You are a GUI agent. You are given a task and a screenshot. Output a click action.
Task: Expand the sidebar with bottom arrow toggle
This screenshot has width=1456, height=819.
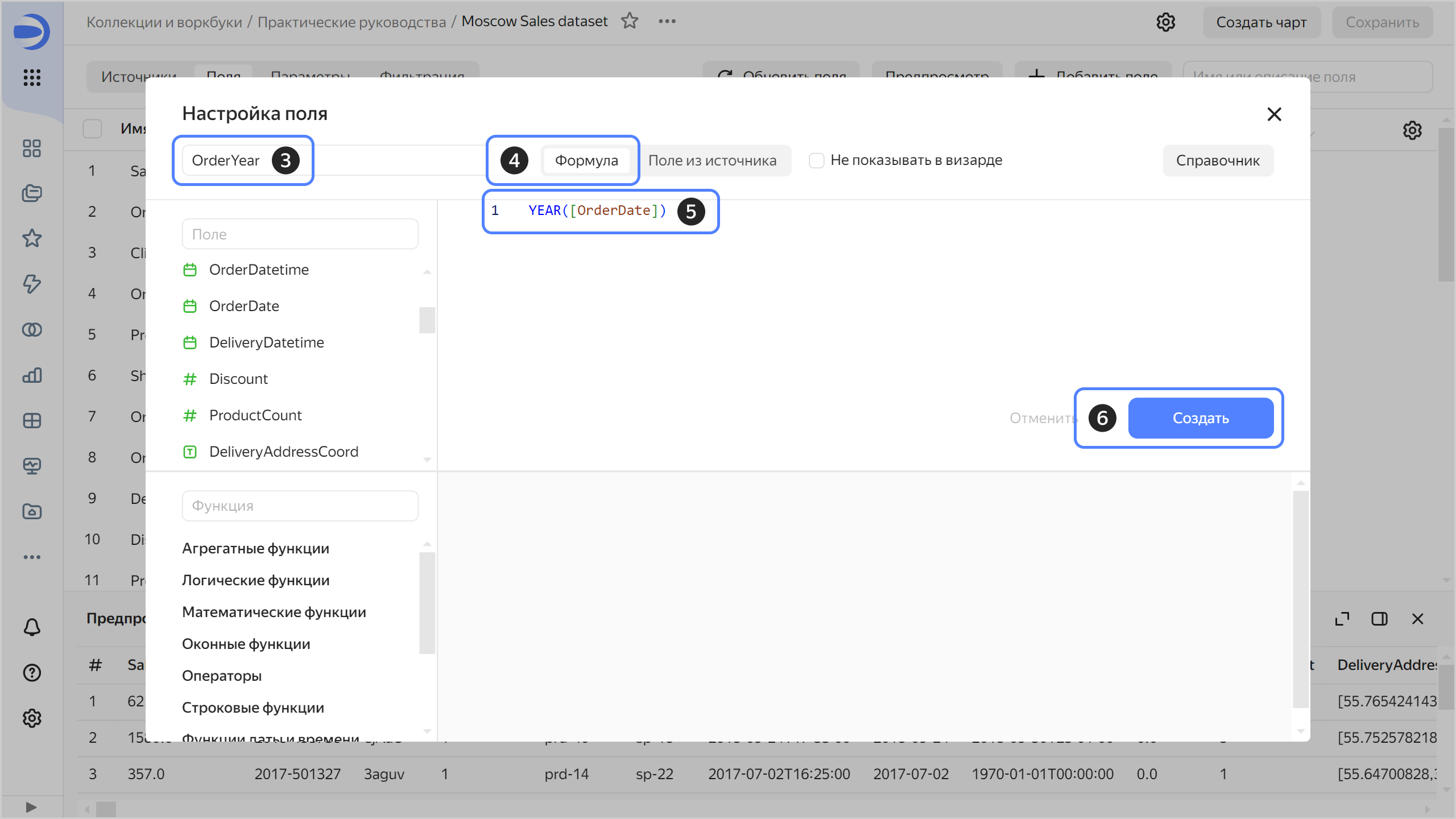tap(32, 807)
